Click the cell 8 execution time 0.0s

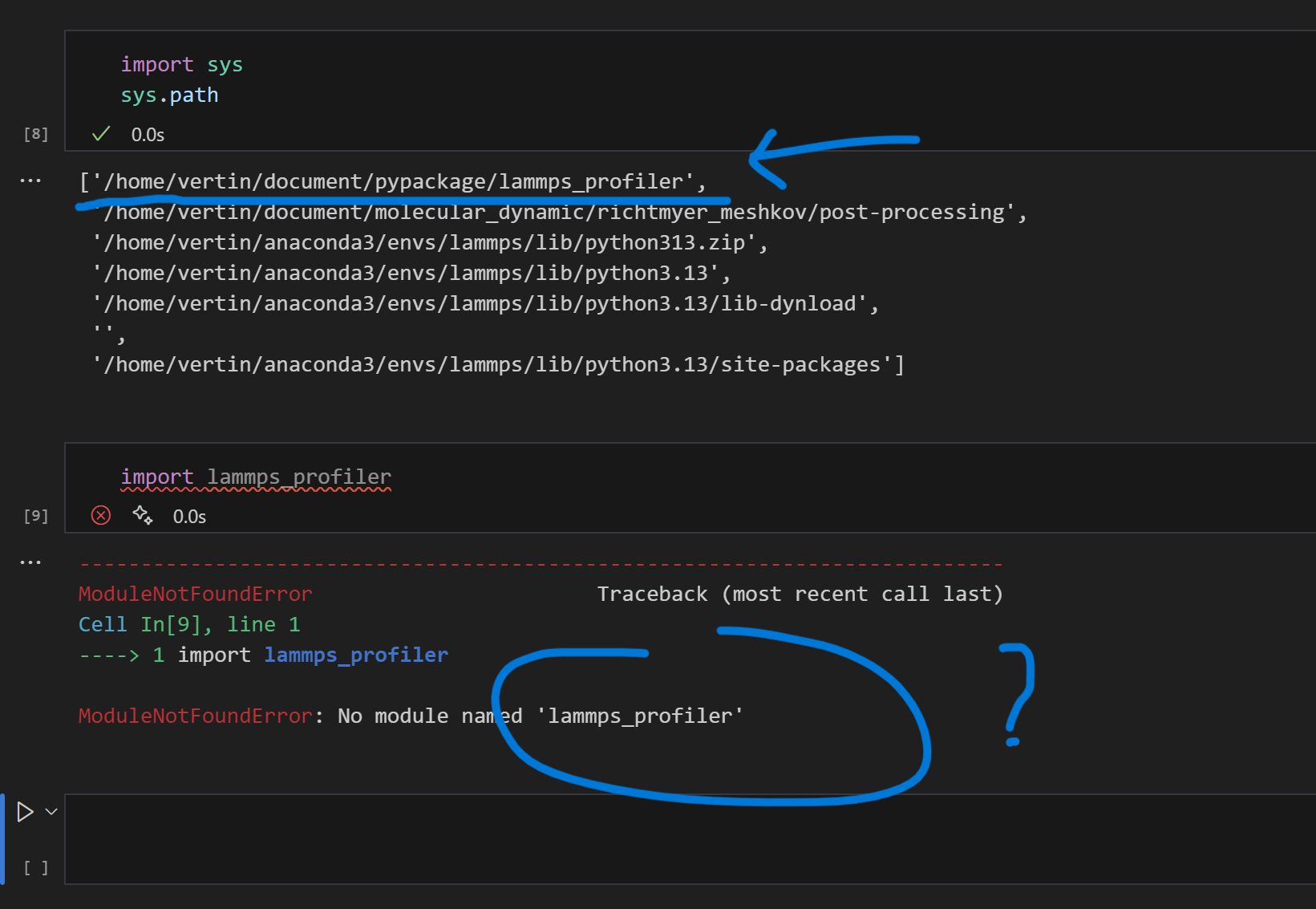click(x=148, y=135)
